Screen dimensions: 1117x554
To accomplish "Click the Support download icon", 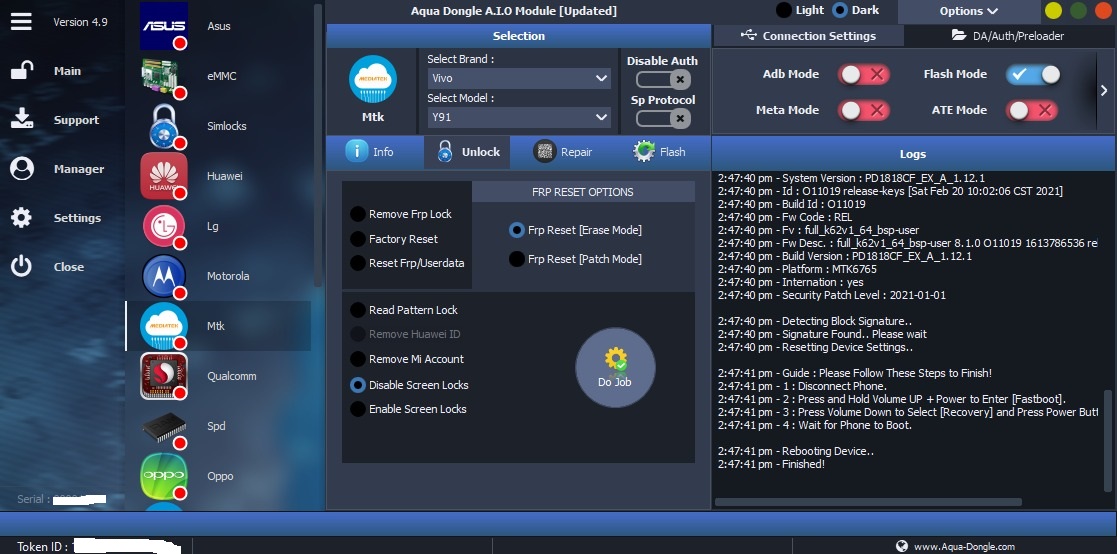I will pyautogui.click(x=21, y=119).
